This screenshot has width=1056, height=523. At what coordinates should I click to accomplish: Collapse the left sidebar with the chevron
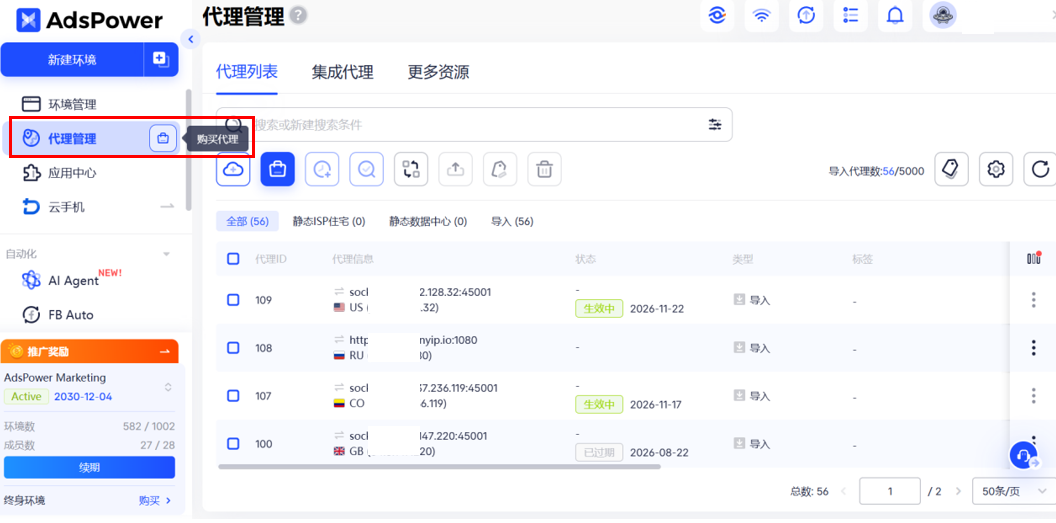click(191, 39)
